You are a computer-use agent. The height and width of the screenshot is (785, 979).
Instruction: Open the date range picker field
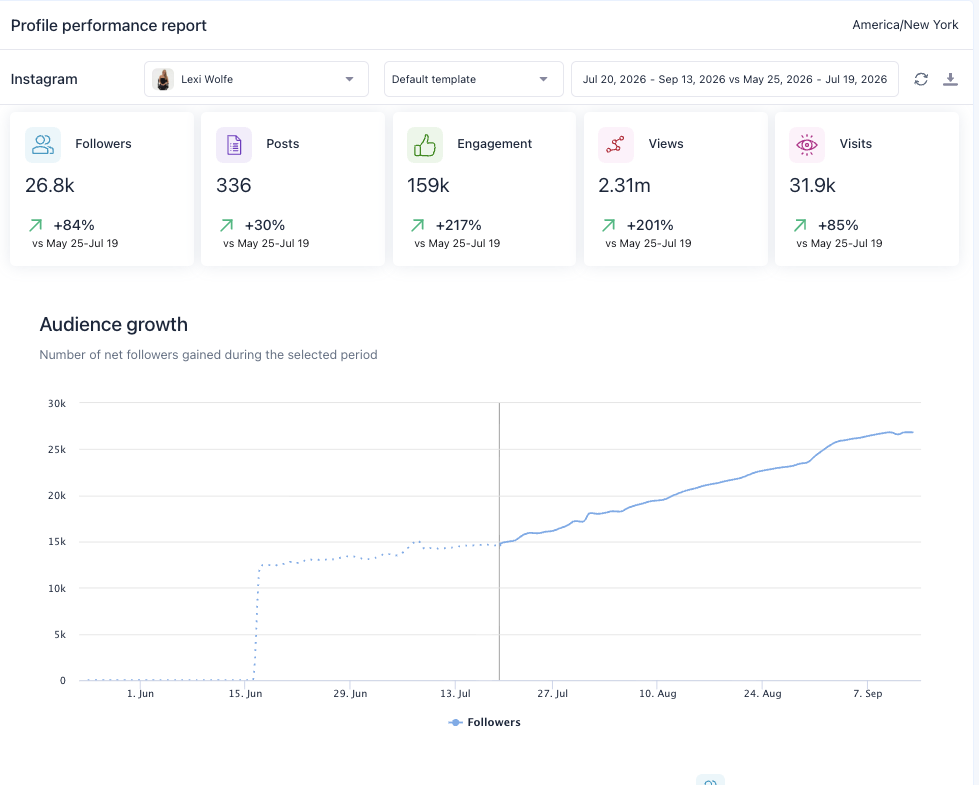[x=735, y=79]
